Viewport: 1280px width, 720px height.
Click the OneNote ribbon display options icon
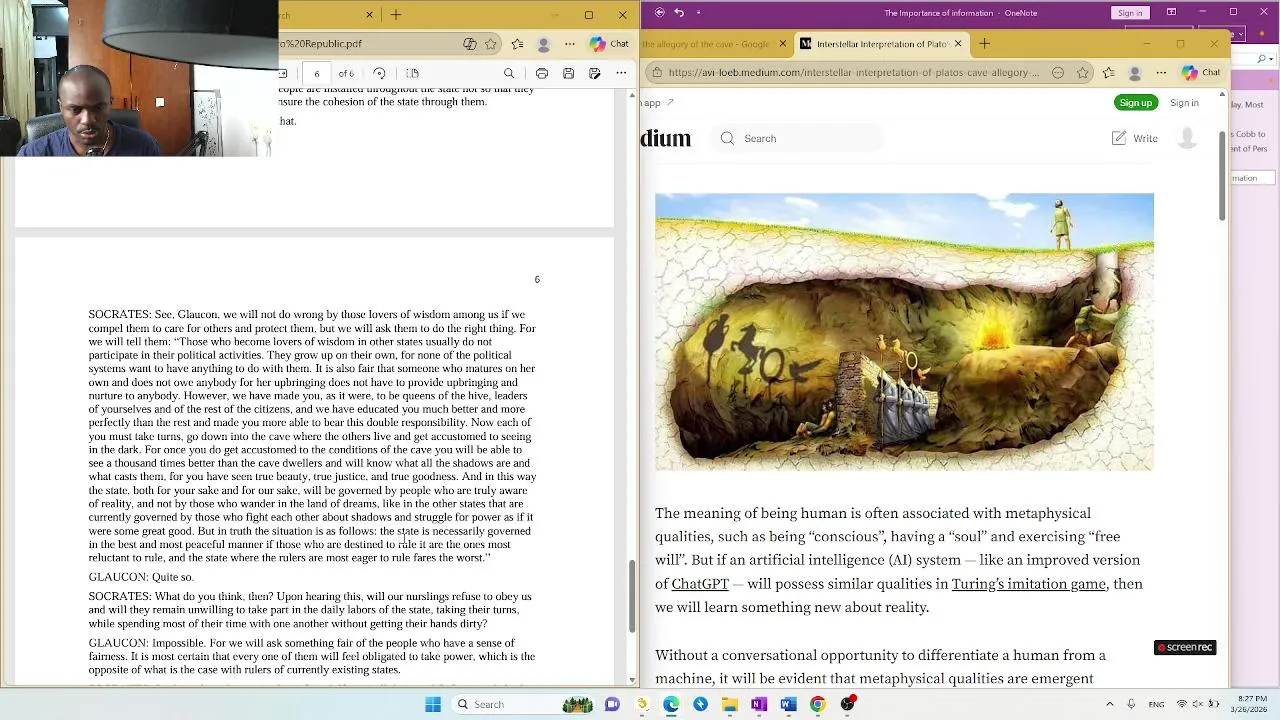[x=1171, y=12]
